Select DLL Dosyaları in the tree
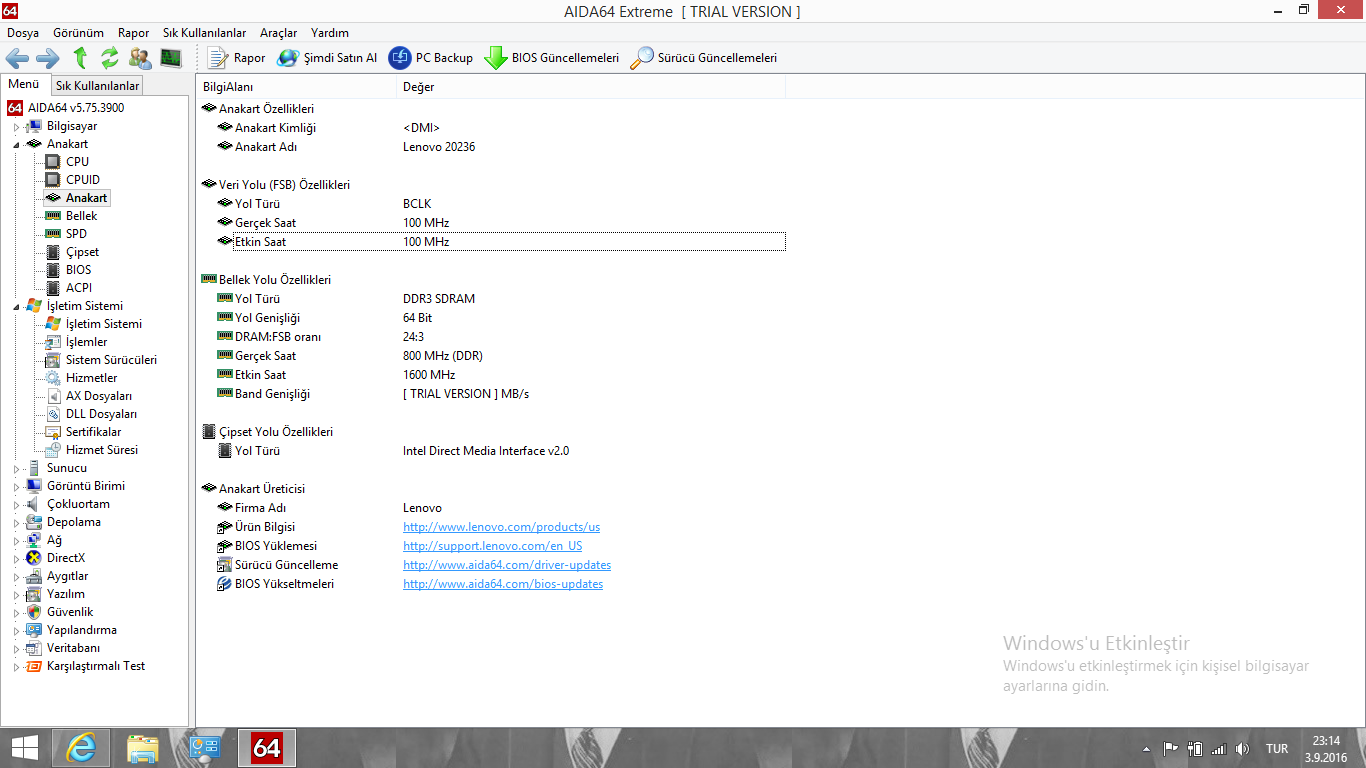The width and height of the screenshot is (1366, 768). point(101,414)
